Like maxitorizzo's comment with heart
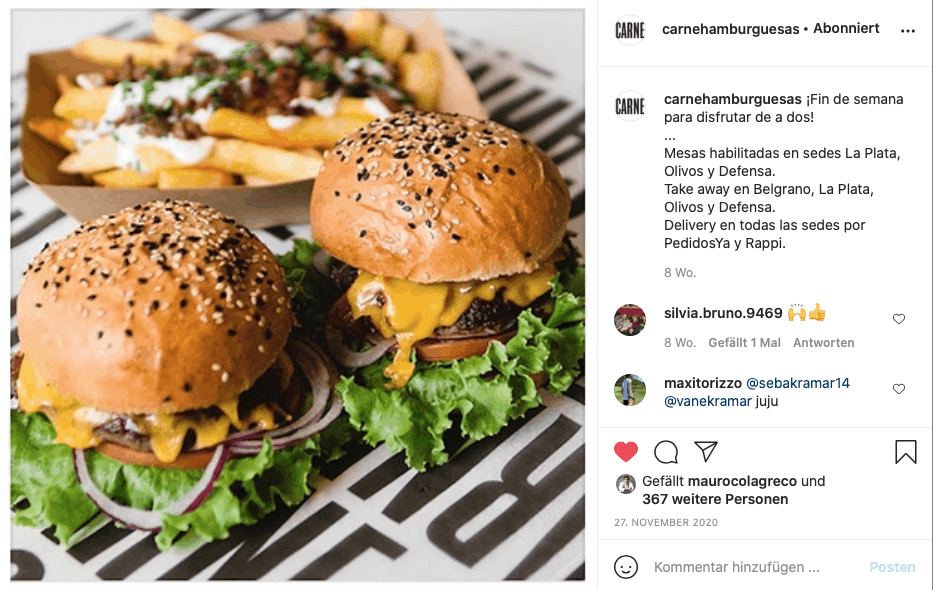Image resolution: width=933 pixels, height=590 pixels. (x=898, y=389)
